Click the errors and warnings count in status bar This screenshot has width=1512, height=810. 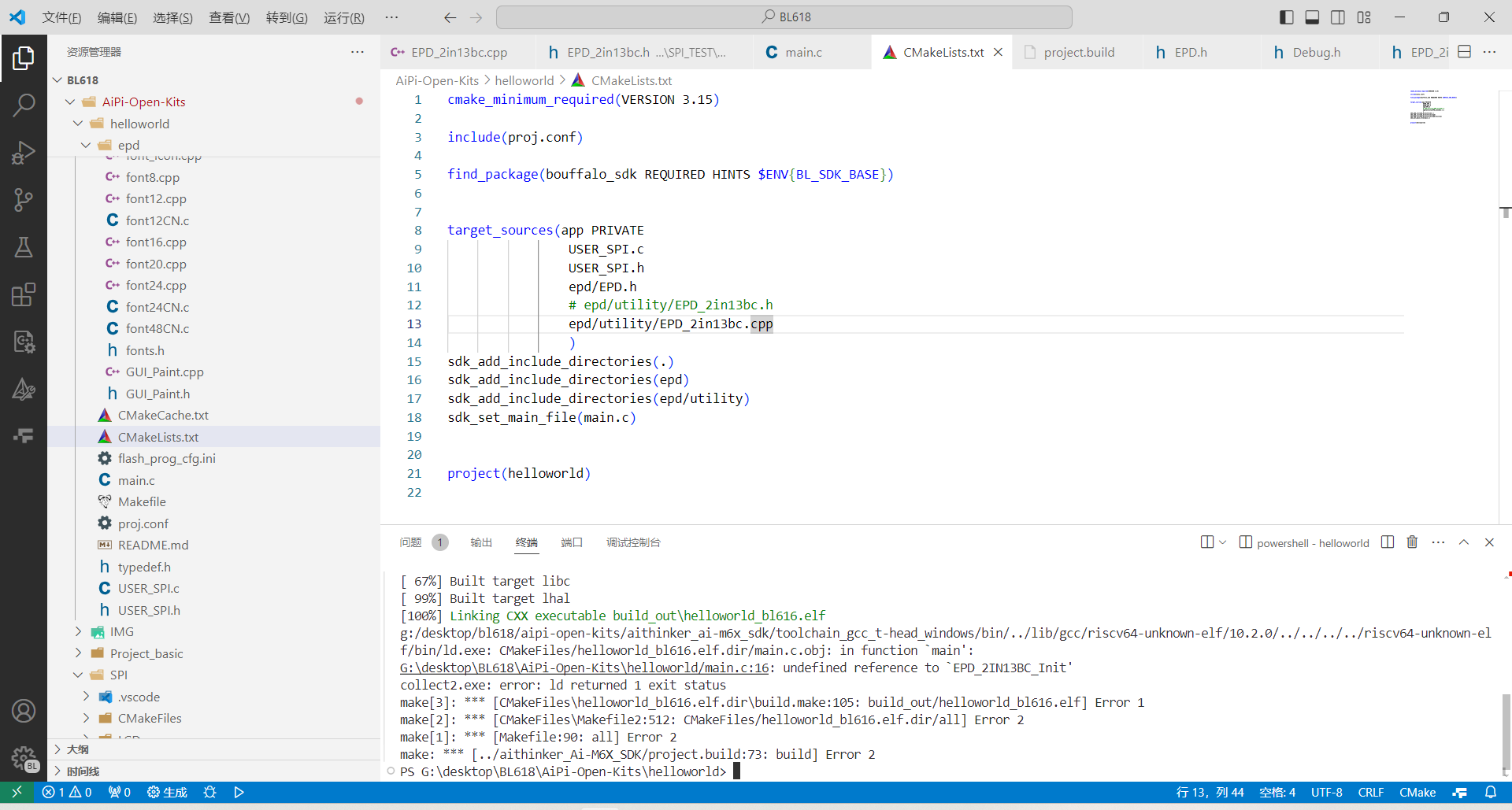(x=67, y=792)
